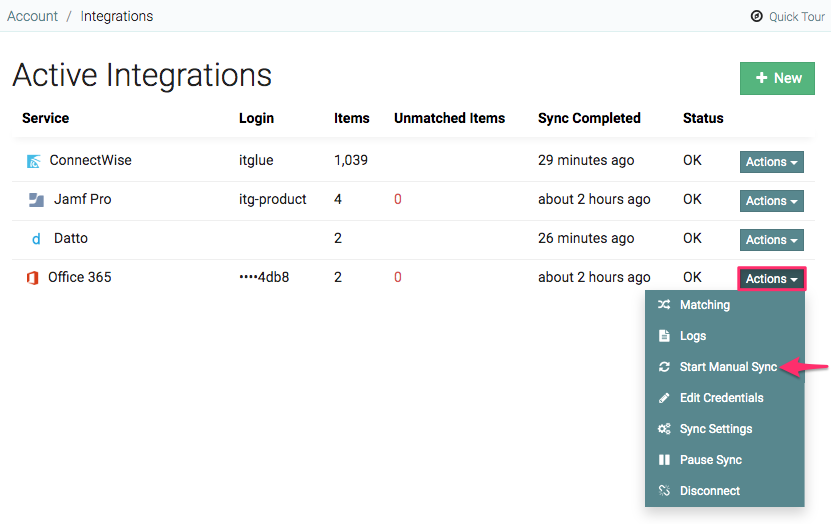Choose Matching from the Actions menu
Screen dimensions: 831x524
click(724, 305)
